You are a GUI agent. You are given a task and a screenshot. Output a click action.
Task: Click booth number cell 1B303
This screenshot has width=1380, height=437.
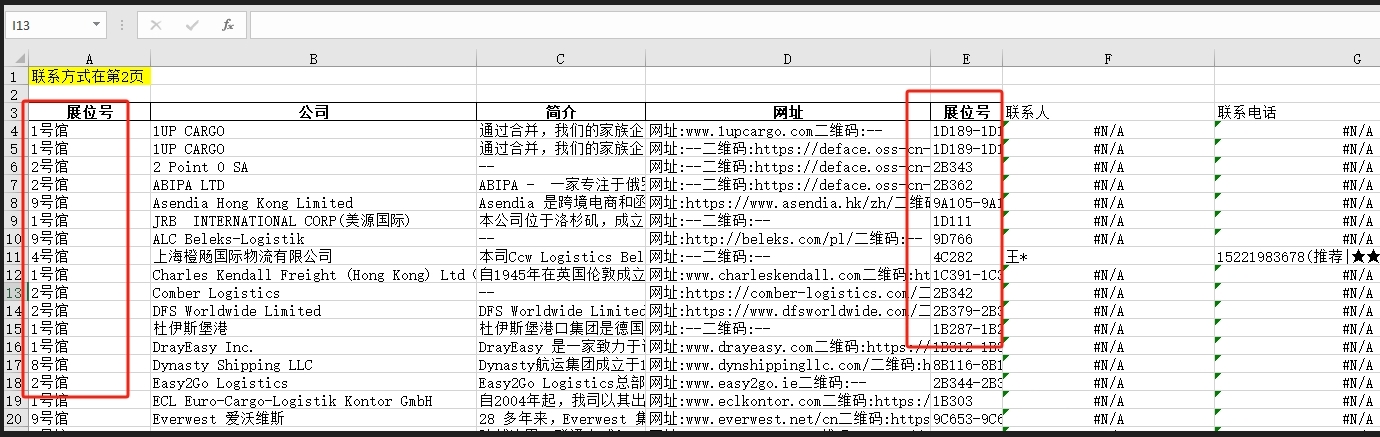(966, 400)
